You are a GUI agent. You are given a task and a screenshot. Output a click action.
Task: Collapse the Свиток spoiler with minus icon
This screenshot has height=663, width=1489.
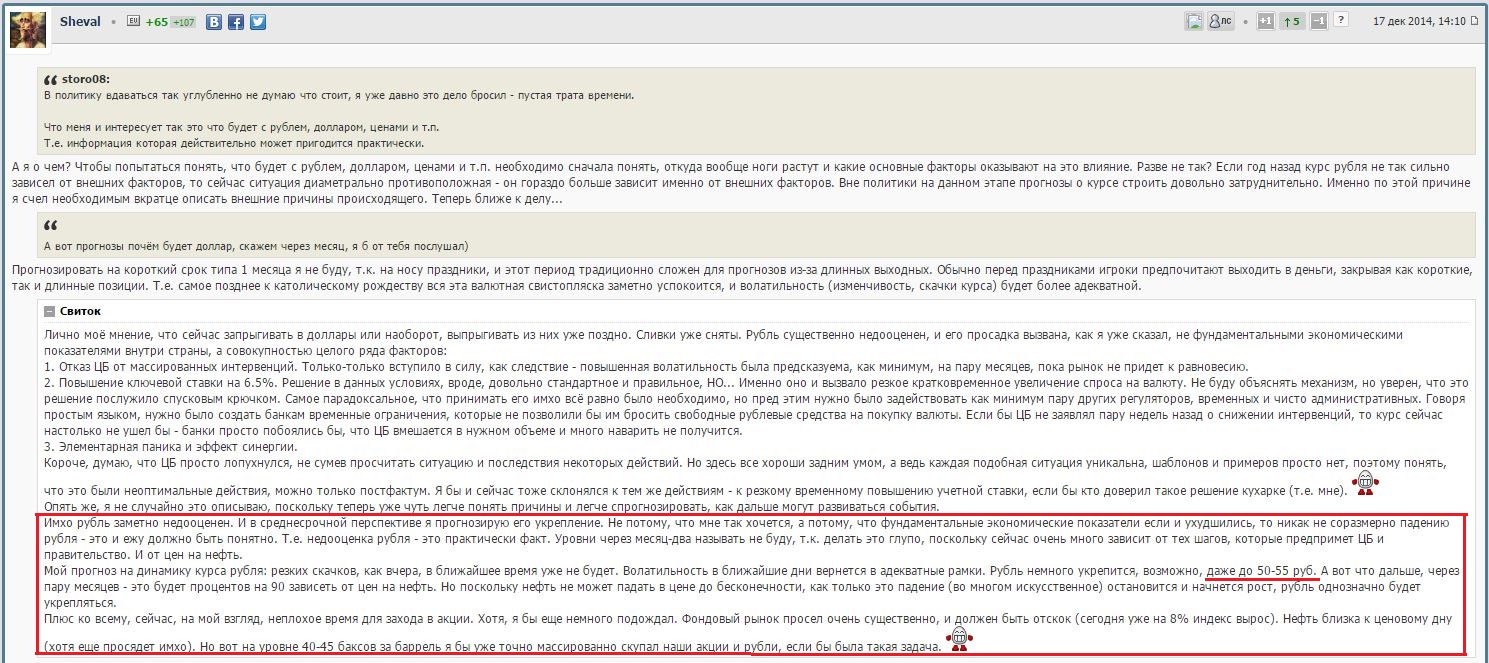coord(49,312)
